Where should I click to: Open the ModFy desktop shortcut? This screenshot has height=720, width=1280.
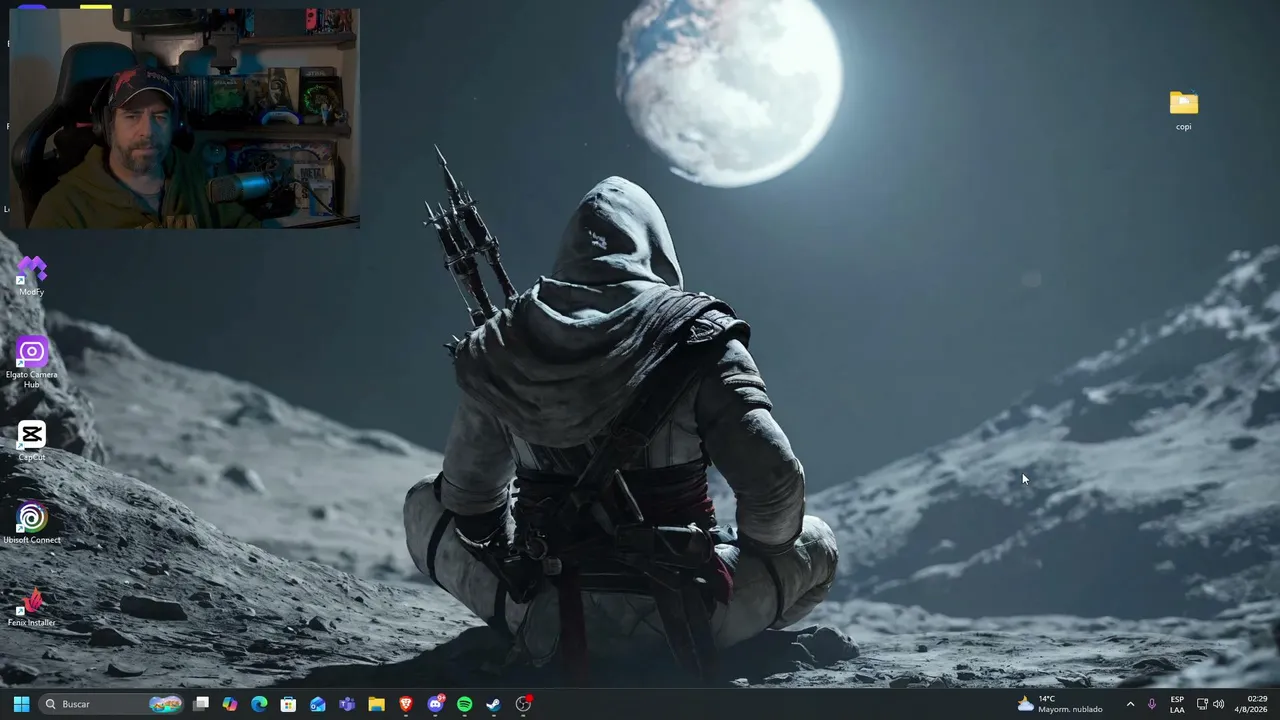click(31, 275)
